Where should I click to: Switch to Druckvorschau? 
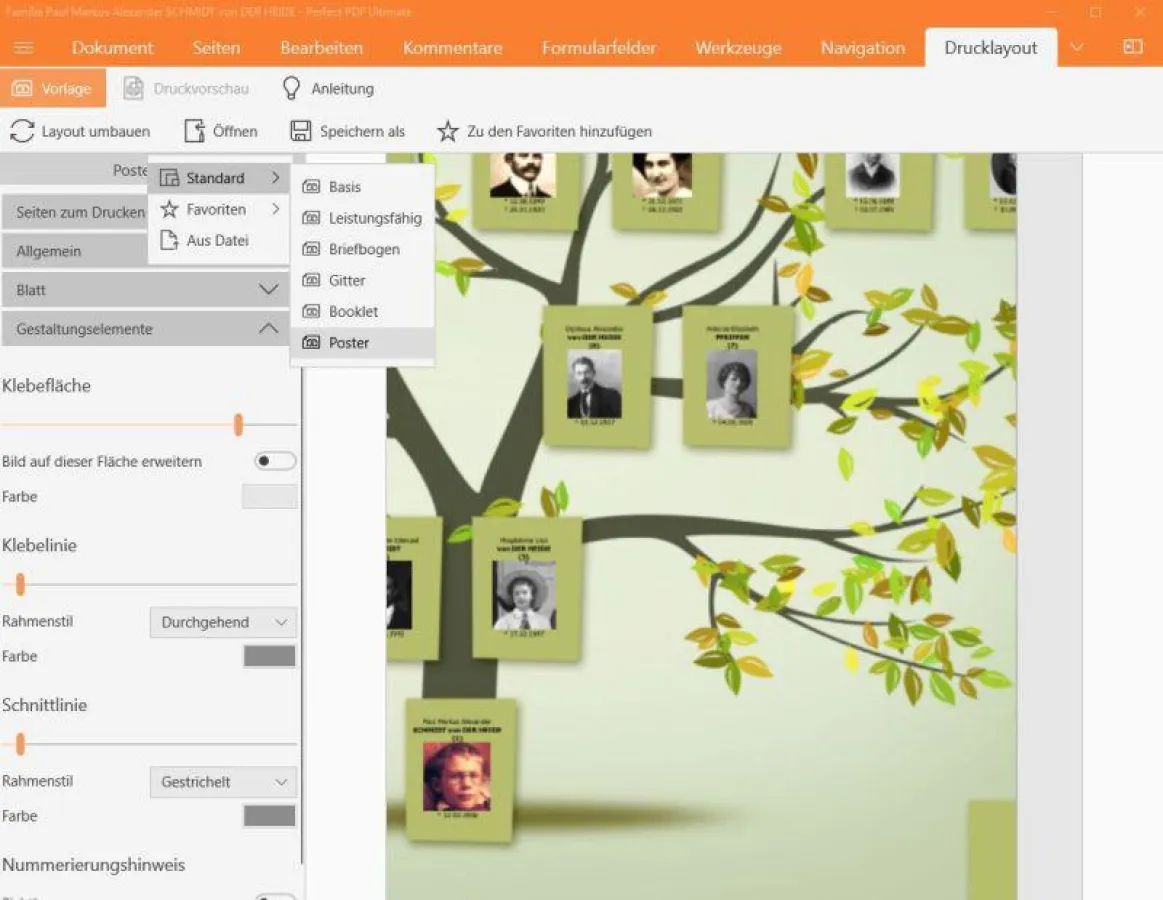pos(186,88)
